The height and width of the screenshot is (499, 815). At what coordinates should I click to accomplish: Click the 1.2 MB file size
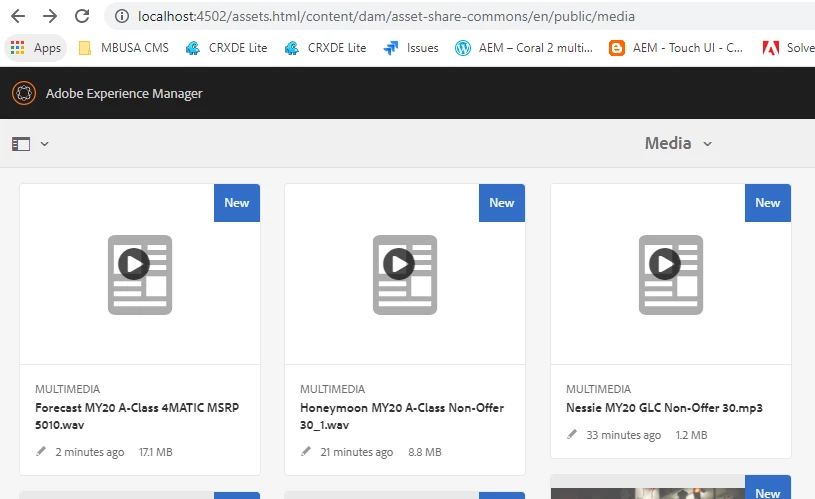point(691,435)
